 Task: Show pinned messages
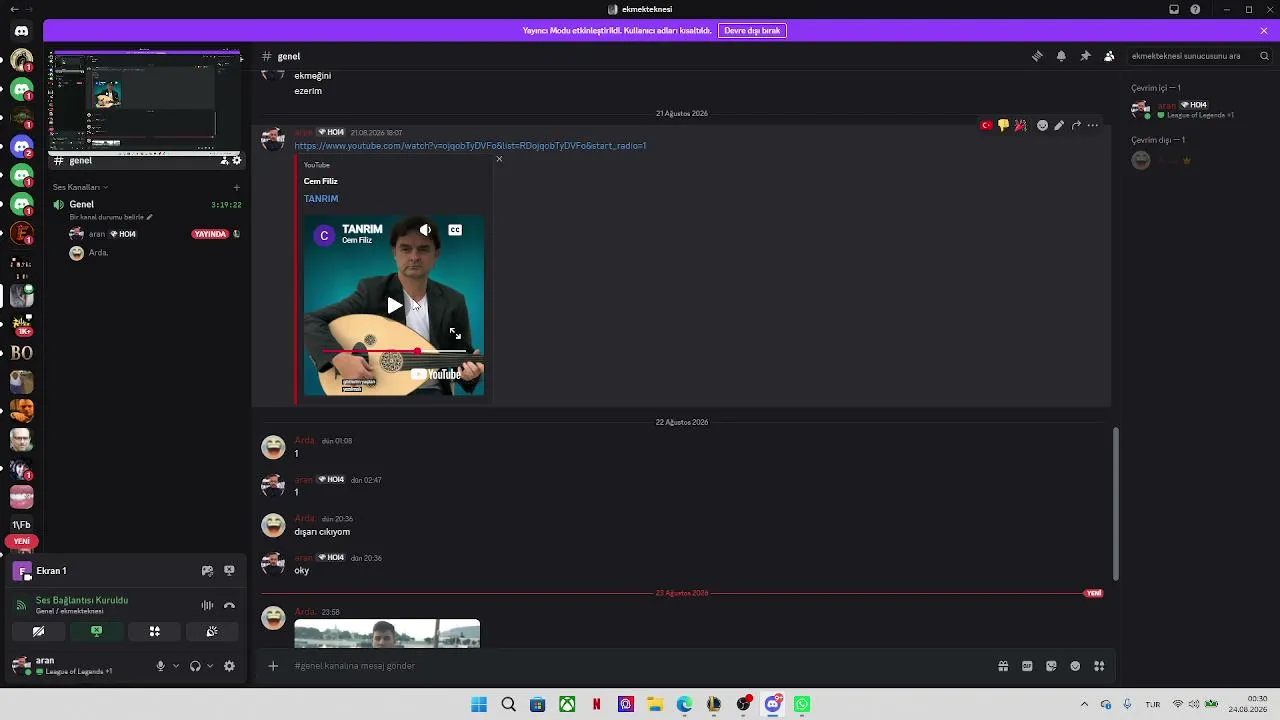pyautogui.click(x=1085, y=56)
